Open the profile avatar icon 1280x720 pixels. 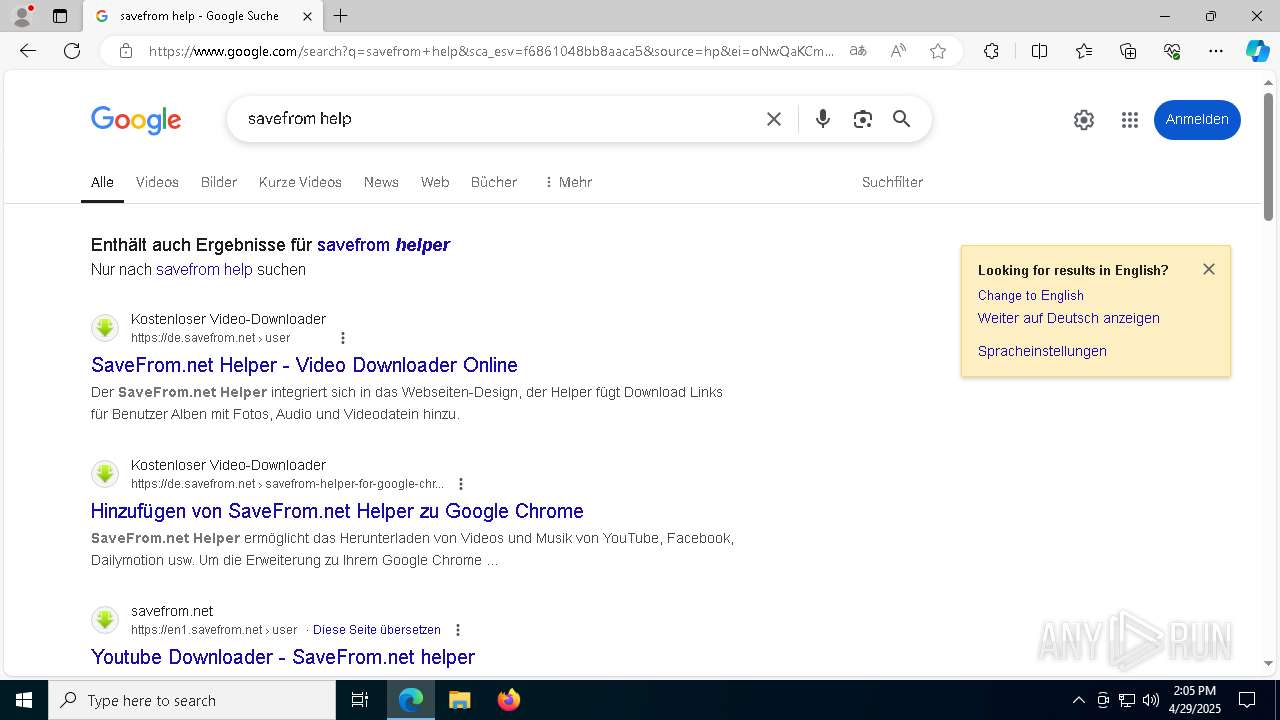point(21,16)
